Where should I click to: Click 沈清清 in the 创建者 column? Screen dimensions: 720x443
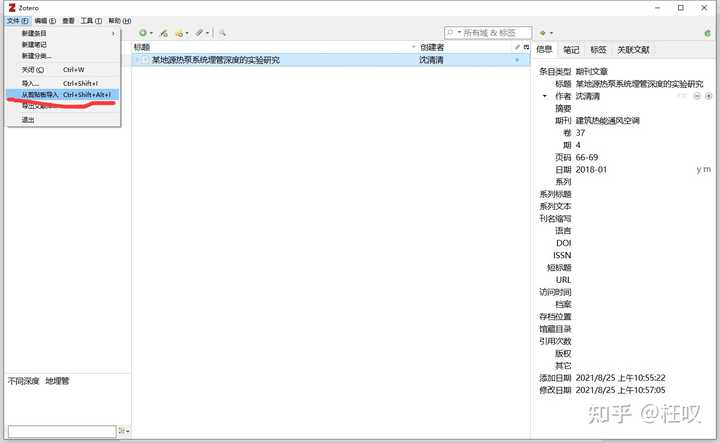431,60
